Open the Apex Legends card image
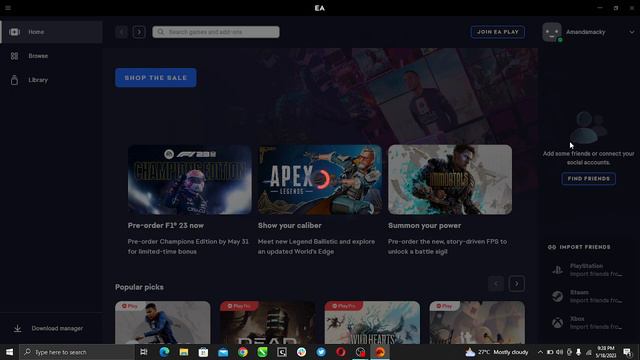This screenshot has height=360, width=640. 320,180
